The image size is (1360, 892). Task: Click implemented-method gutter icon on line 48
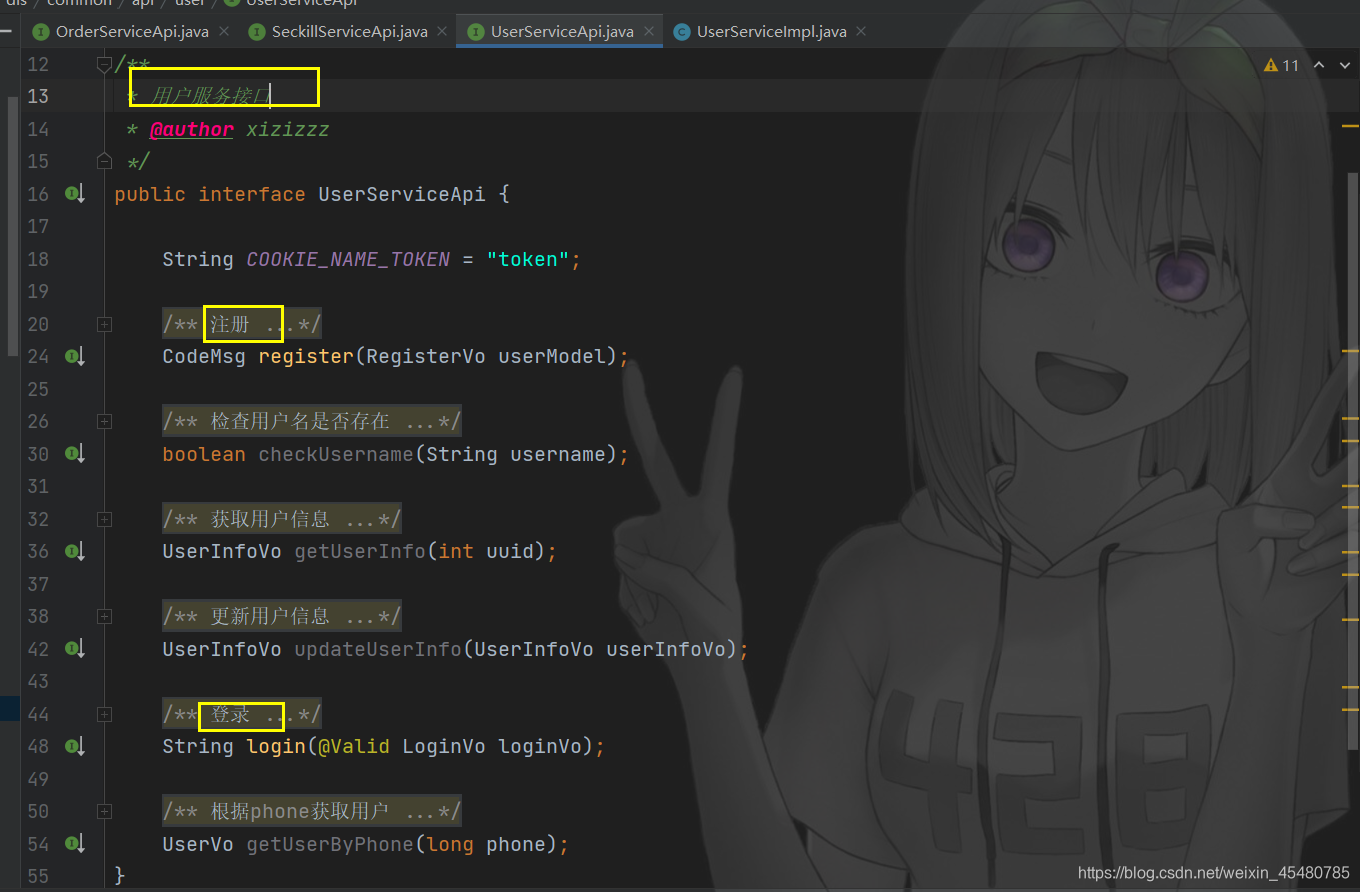click(75, 746)
